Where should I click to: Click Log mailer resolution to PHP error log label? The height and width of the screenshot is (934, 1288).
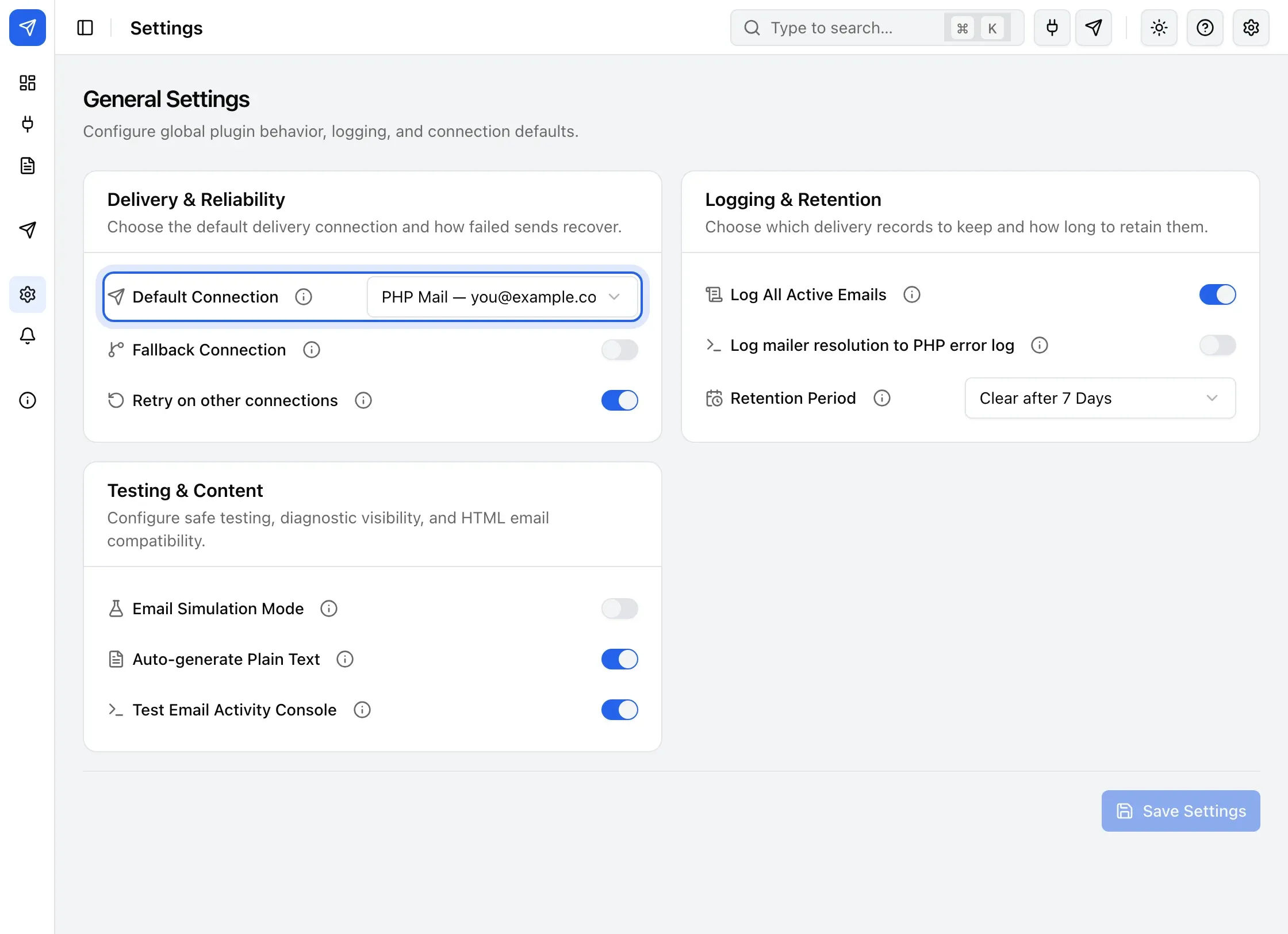point(872,345)
